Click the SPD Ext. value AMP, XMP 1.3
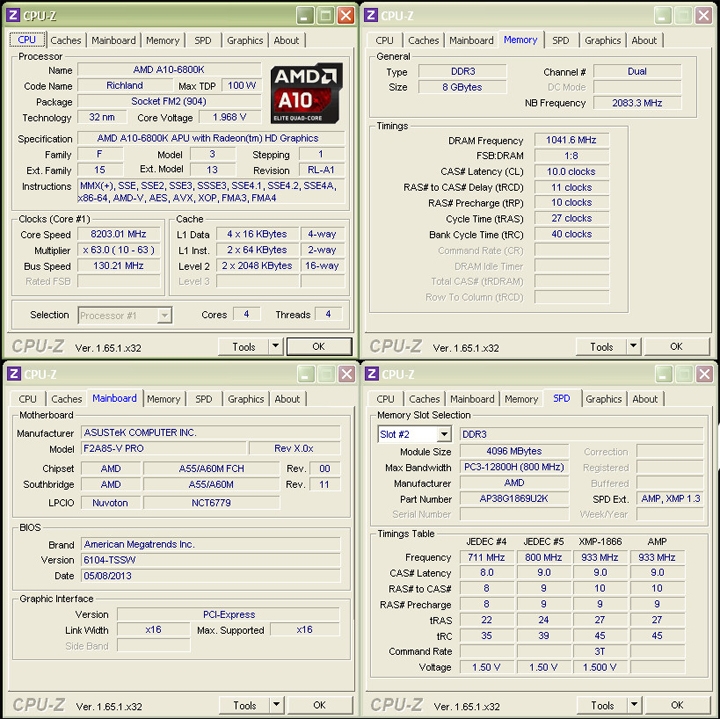This screenshot has width=720, height=719. [x=670, y=499]
